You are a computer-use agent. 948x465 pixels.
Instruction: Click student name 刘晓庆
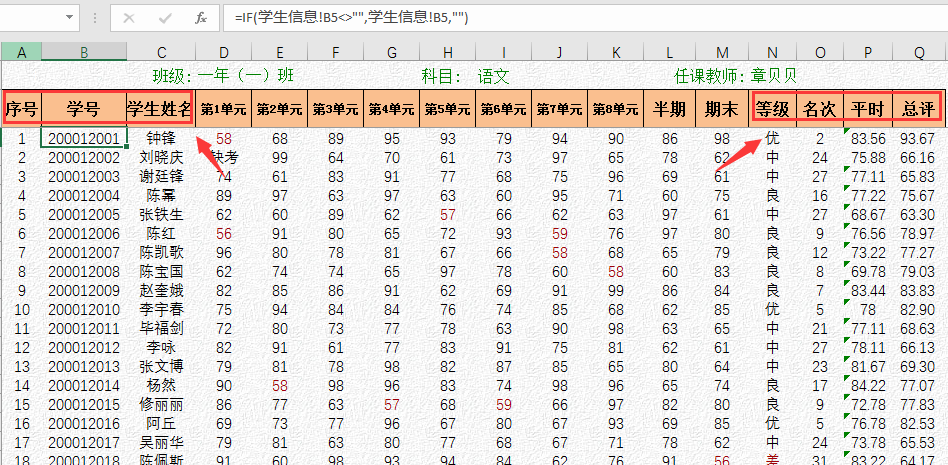tap(161, 158)
